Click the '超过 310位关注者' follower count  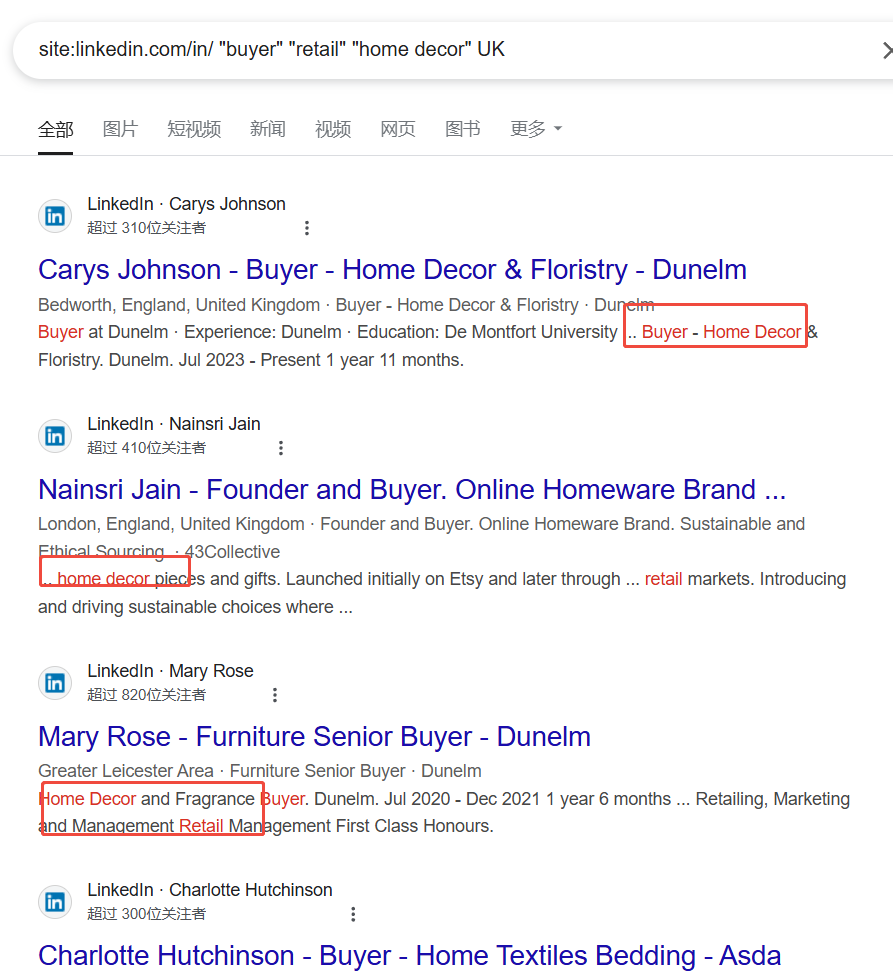point(146,228)
